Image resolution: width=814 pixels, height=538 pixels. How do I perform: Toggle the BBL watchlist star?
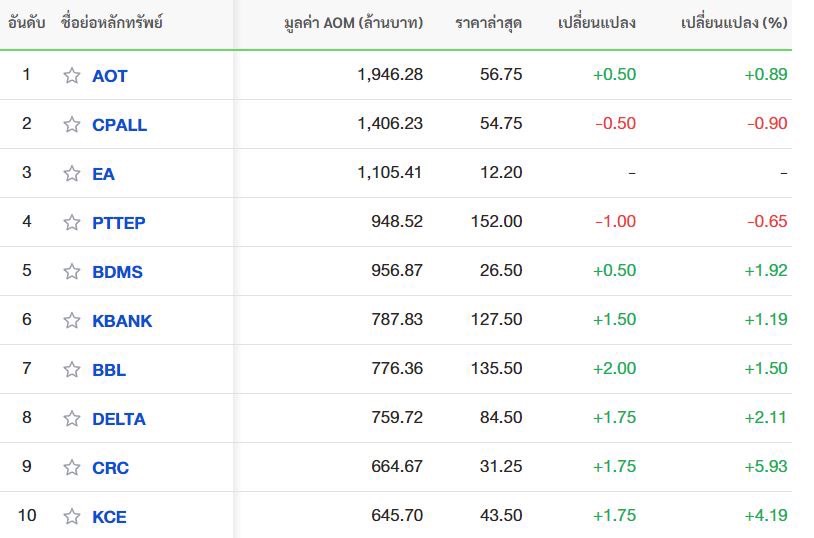tap(72, 369)
